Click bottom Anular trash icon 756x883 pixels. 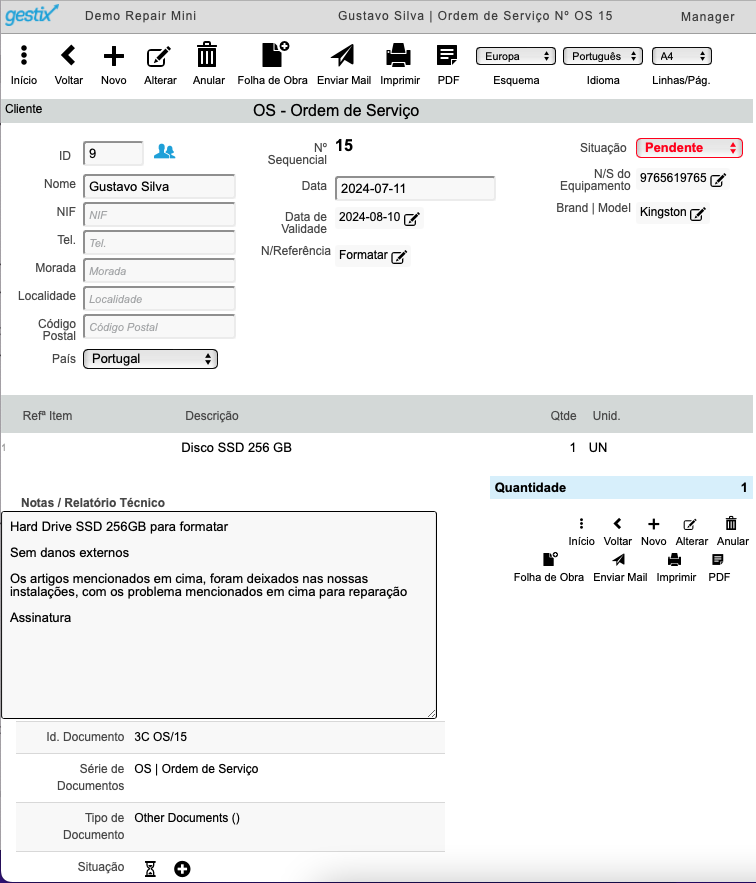coord(731,523)
